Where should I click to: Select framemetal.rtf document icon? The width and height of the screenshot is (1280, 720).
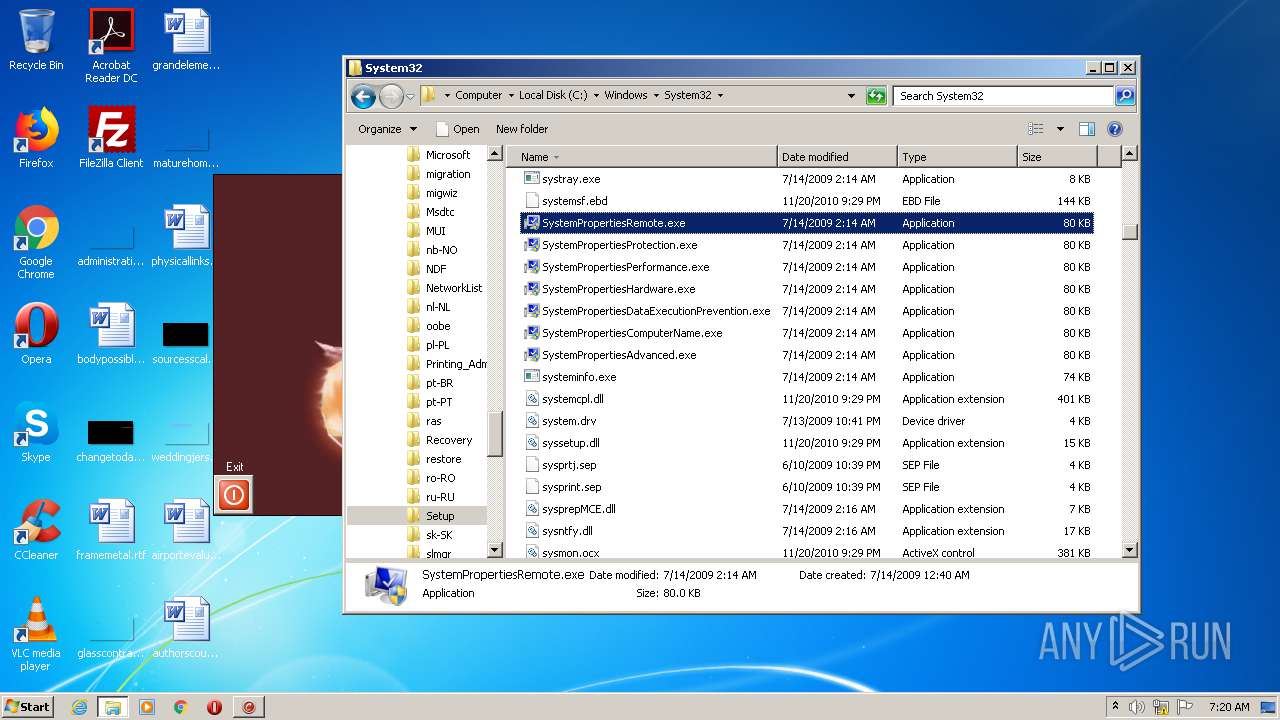(111, 530)
